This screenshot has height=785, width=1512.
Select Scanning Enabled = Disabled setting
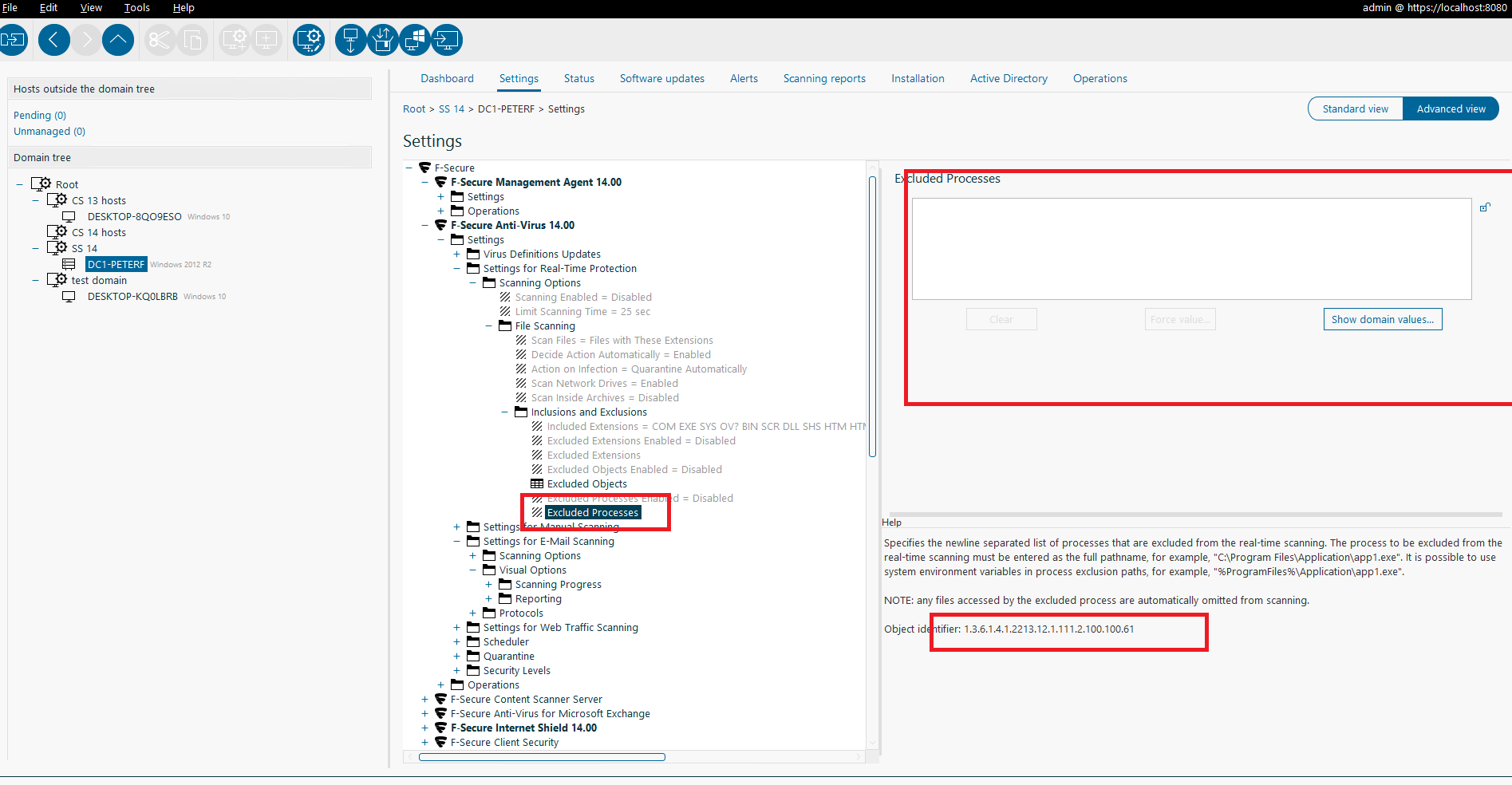tap(583, 297)
